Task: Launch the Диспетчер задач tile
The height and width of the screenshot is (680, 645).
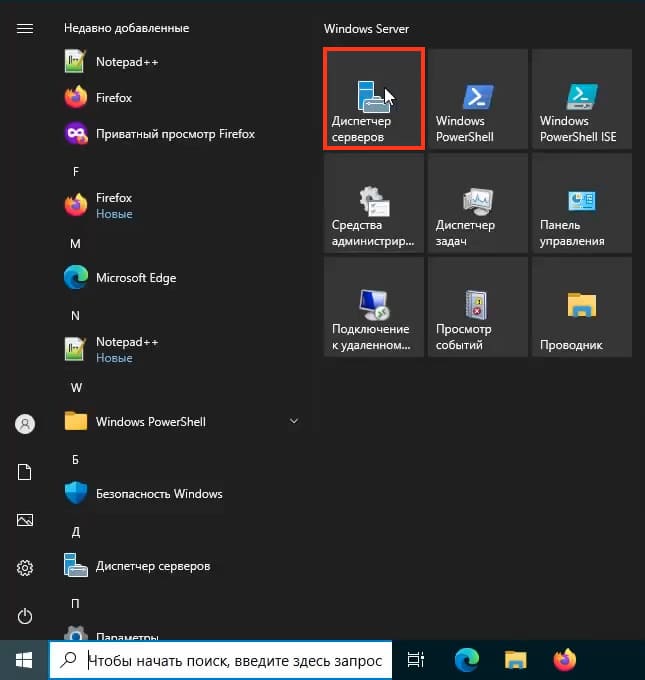Action: click(x=478, y=203)
